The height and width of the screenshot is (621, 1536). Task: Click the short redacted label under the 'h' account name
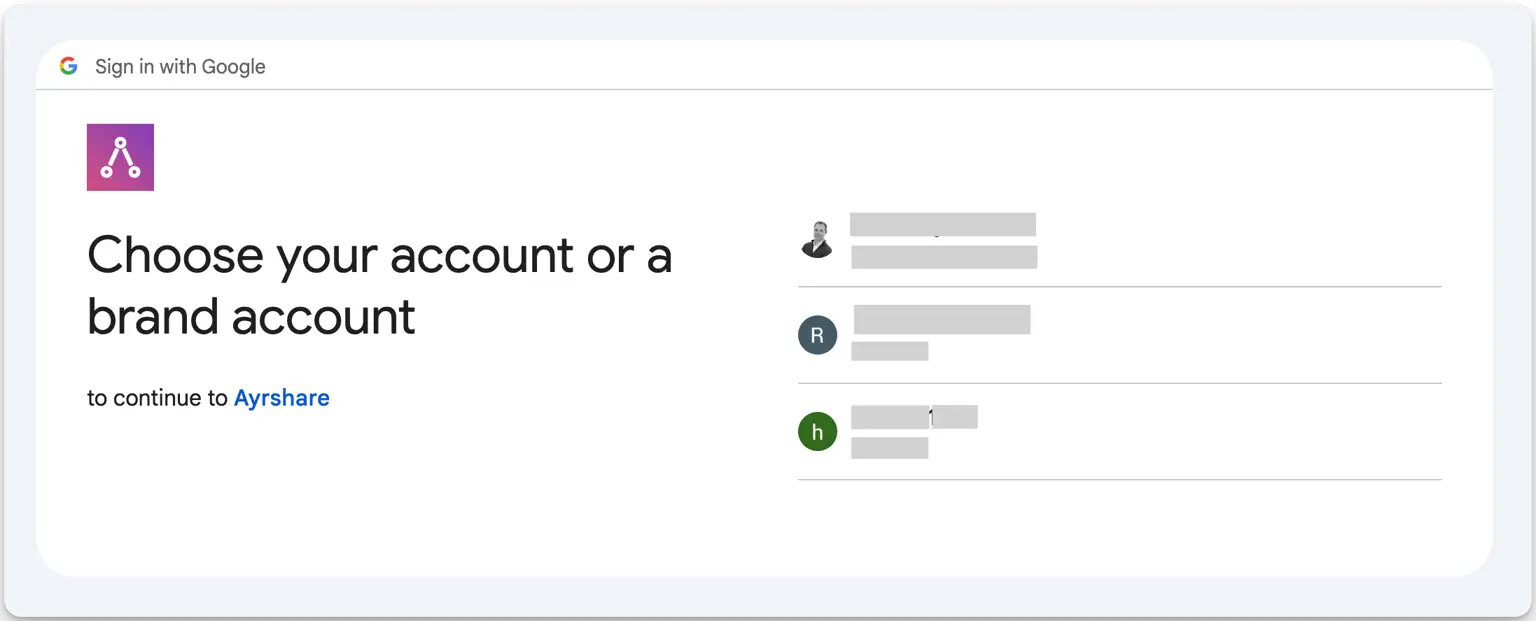(889, 448)
